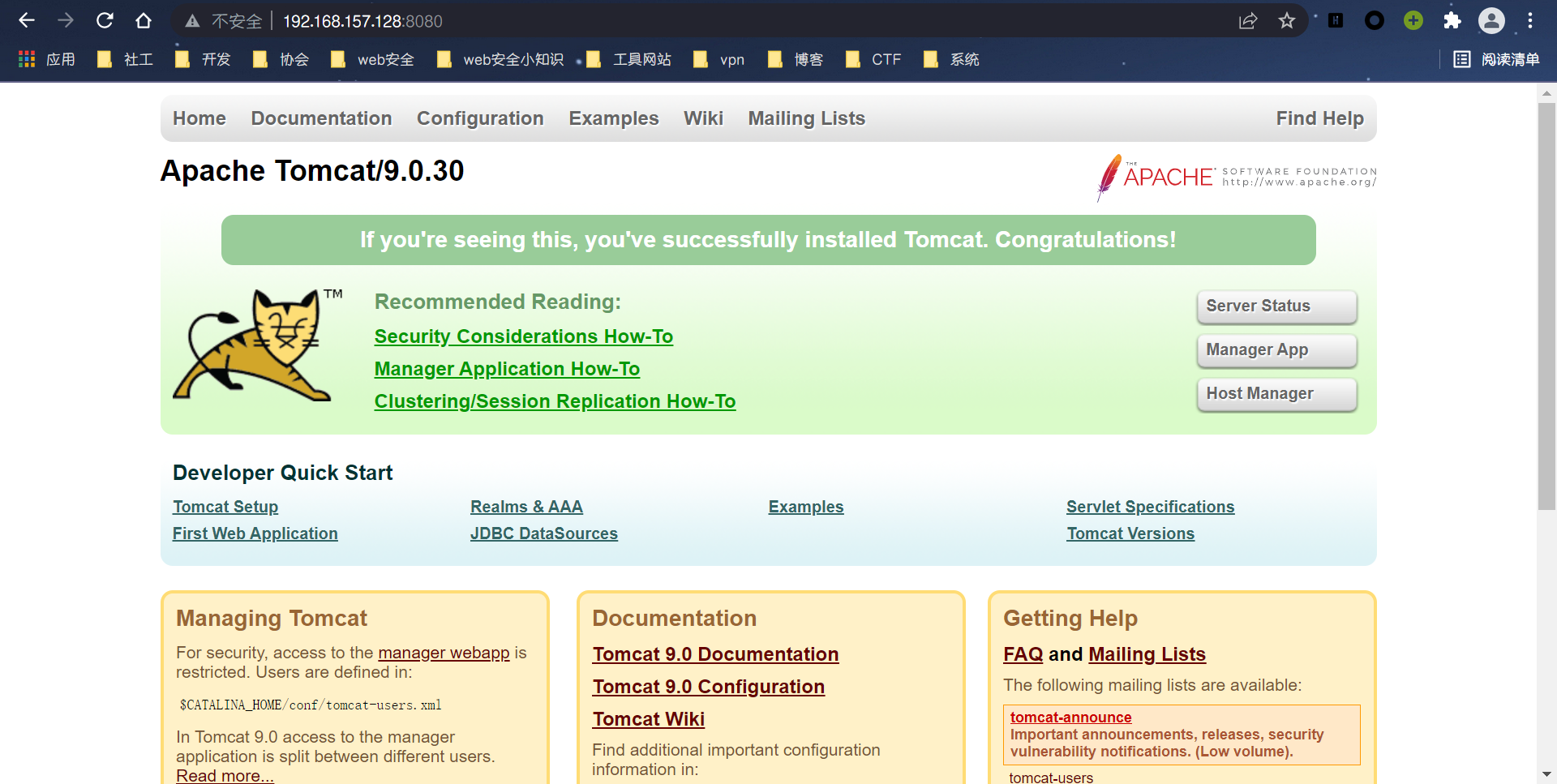
Task: Open the Tomcat Versions link
Action: coord(1130,533)
